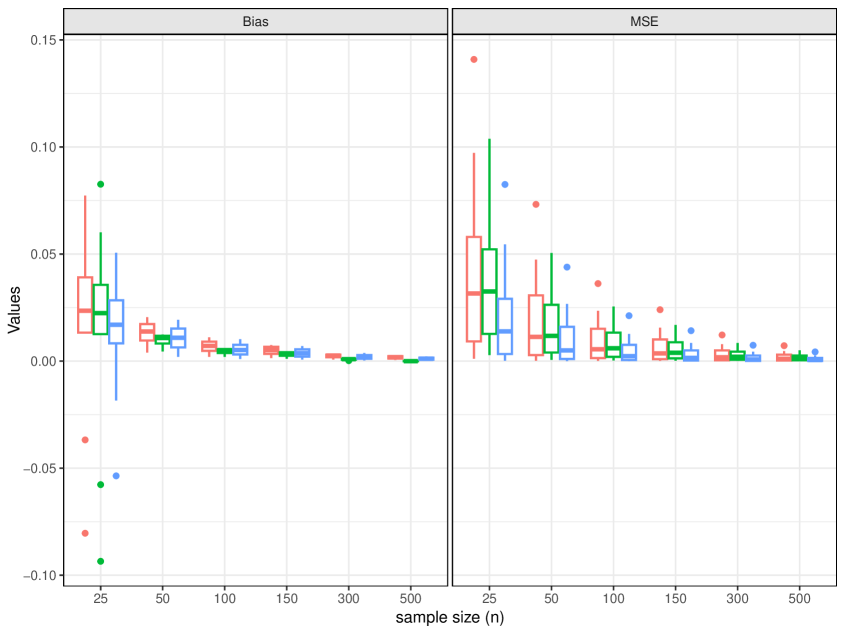This screenshot has height=634, width=845.
Task: Click the lowest red outlier in Bias panel
Action: [85, 533]
